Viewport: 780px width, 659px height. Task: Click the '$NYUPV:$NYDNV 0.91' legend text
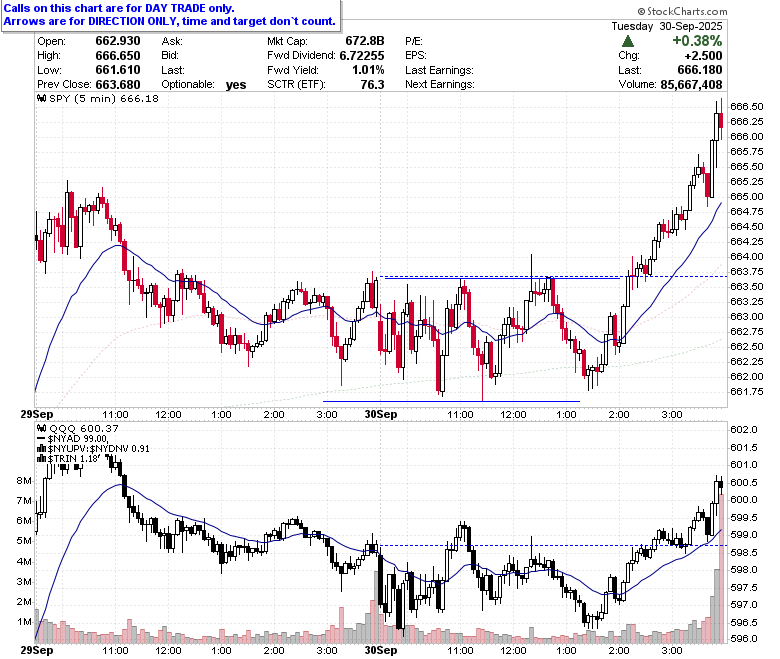tap(98, 448)
